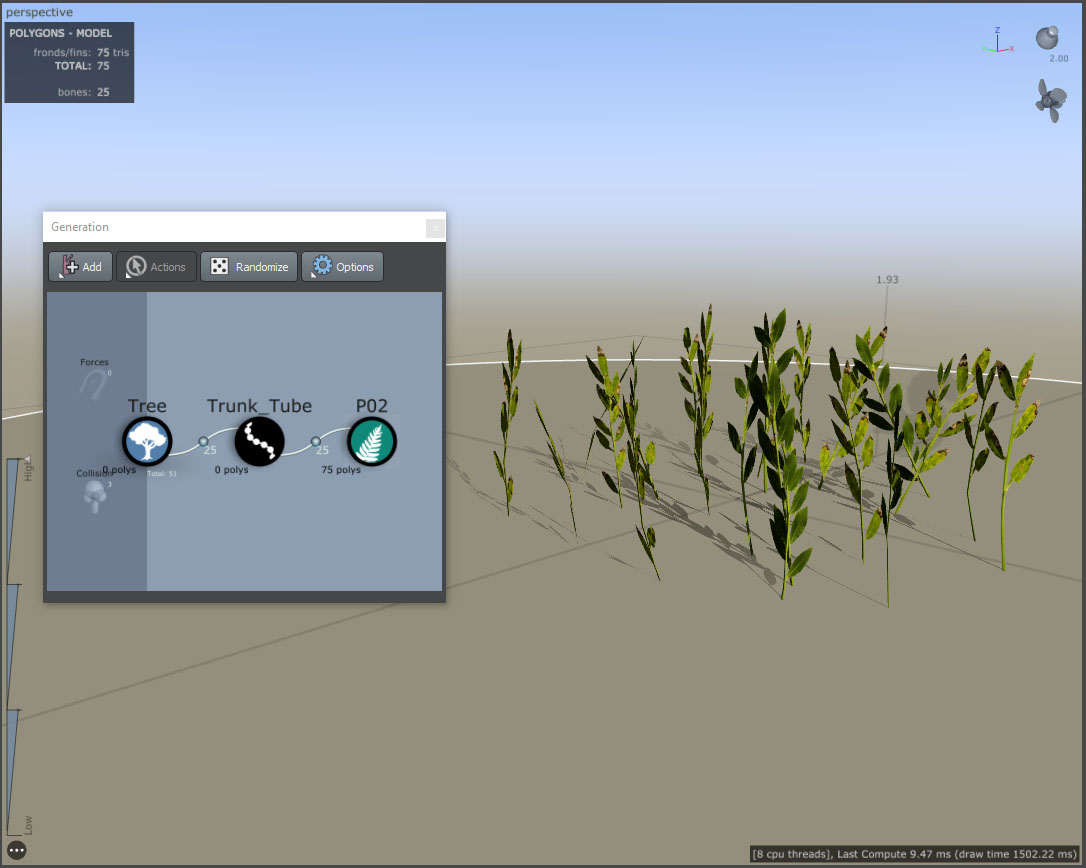The width and height of the screenshot is (1086, 868).
Task: Click the ellipsis button in bottom-left corner
Action: (x=17, y=850)
